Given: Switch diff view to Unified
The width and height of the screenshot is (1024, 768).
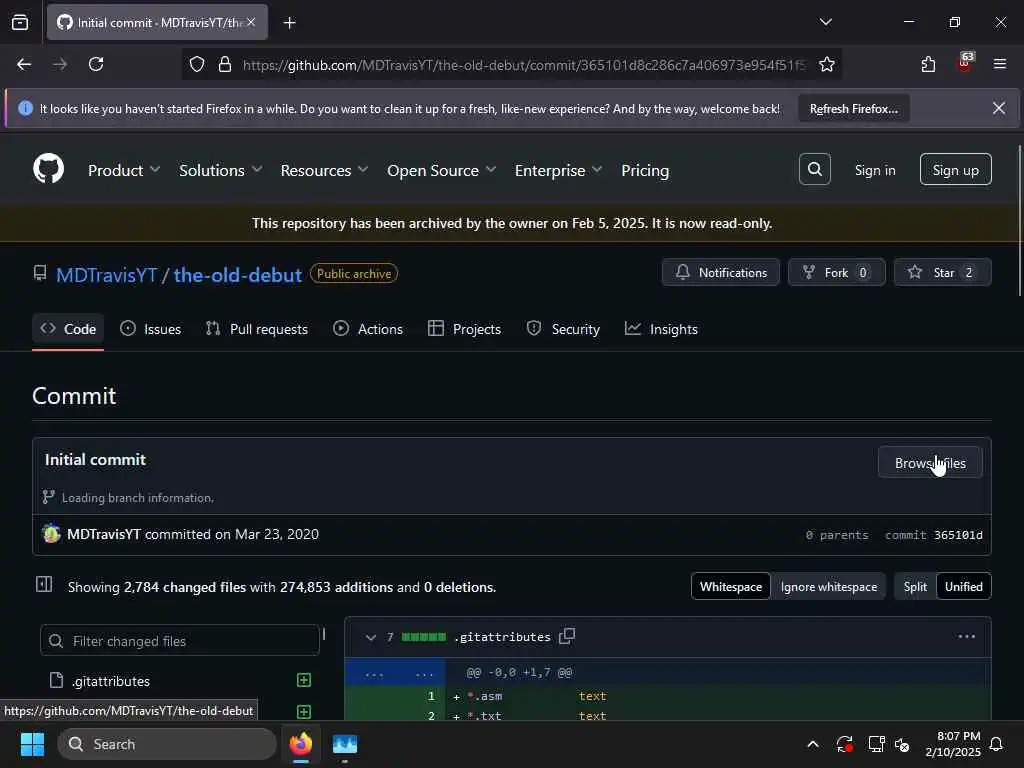Looking at the screenshot, I should [x=963, y=586].
